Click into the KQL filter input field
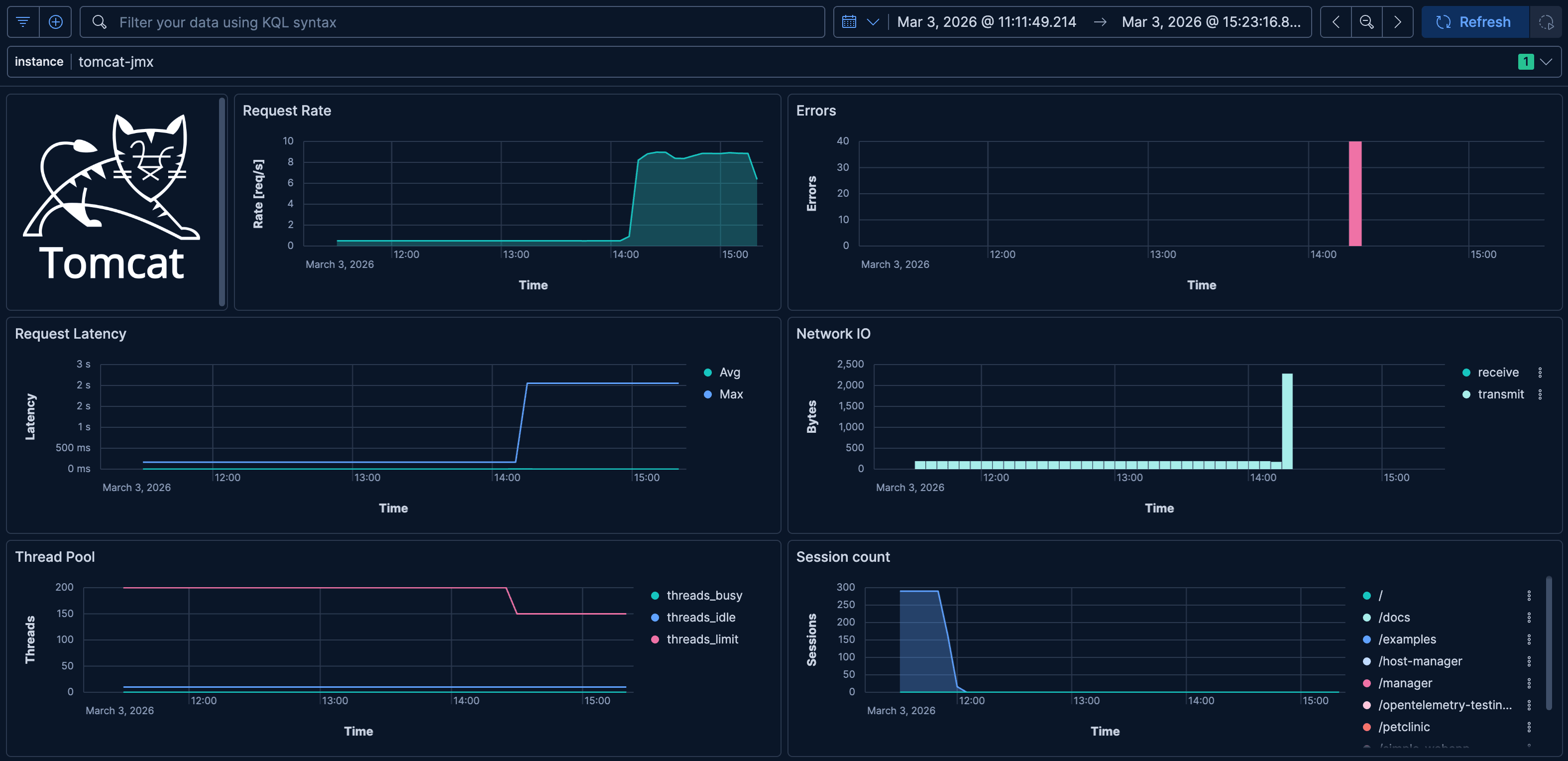The image size is (1568, 761). click(x=450, y=22)
